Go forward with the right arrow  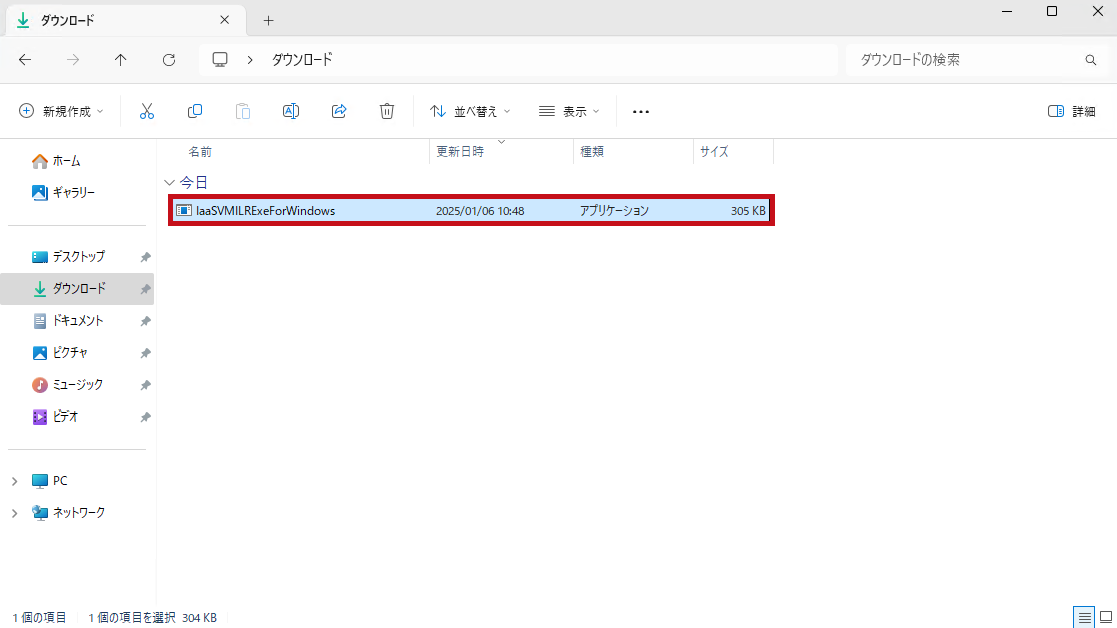pos(73,60)
